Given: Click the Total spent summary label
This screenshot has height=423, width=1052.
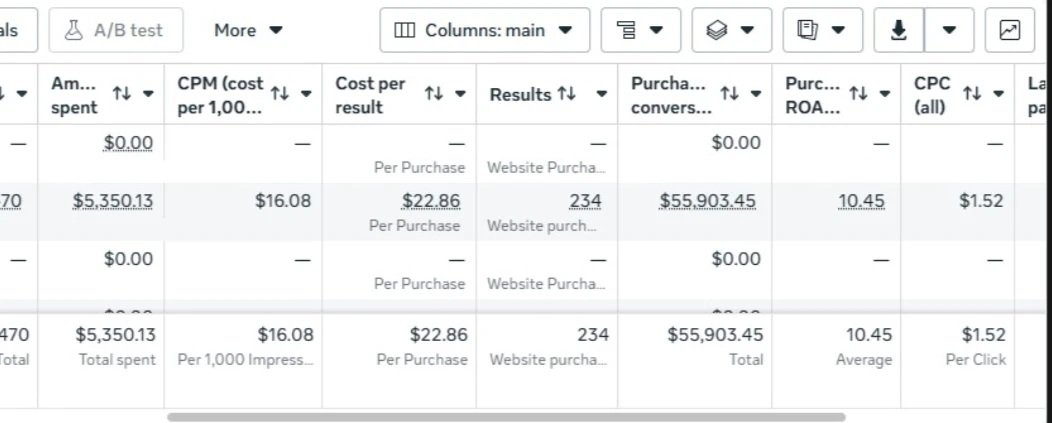Looking at the screenshot, I should 117,360.
